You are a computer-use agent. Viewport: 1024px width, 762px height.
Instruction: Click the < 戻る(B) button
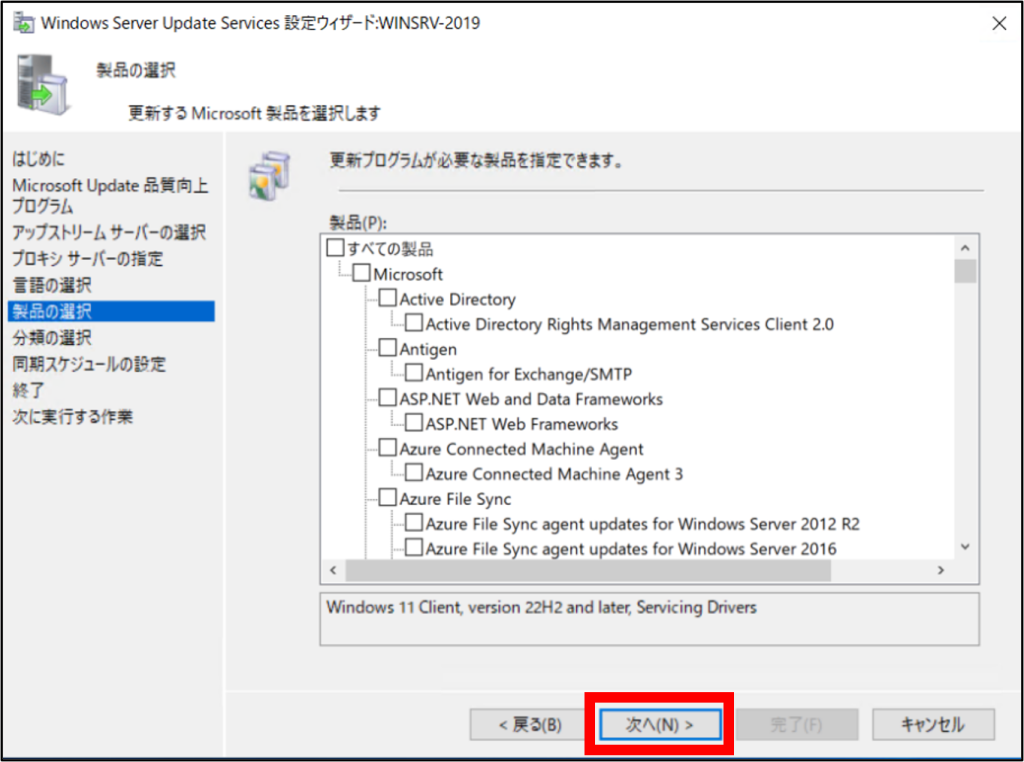pyautogui.click(x=530, y=724)
